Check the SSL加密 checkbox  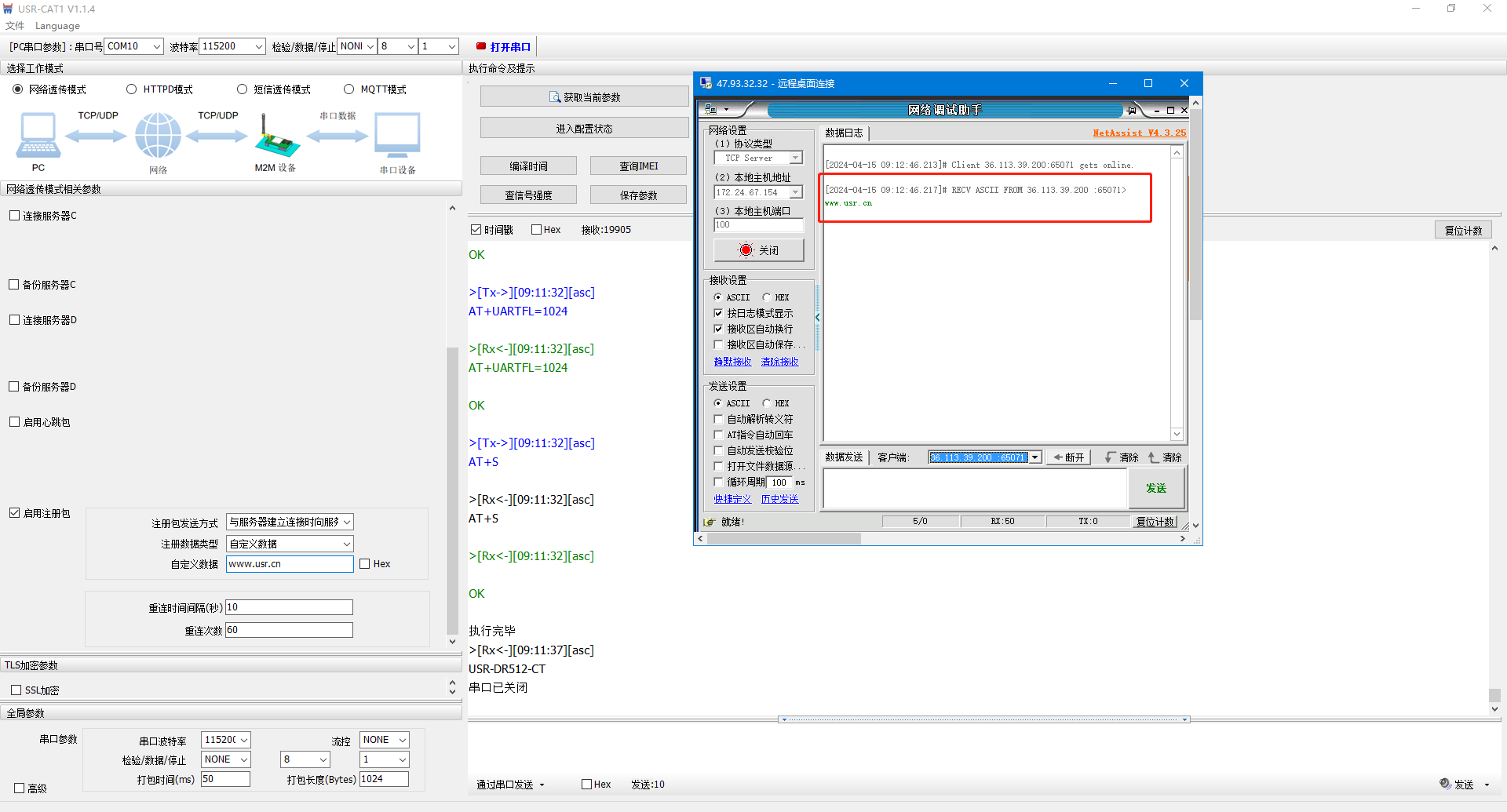16,690
